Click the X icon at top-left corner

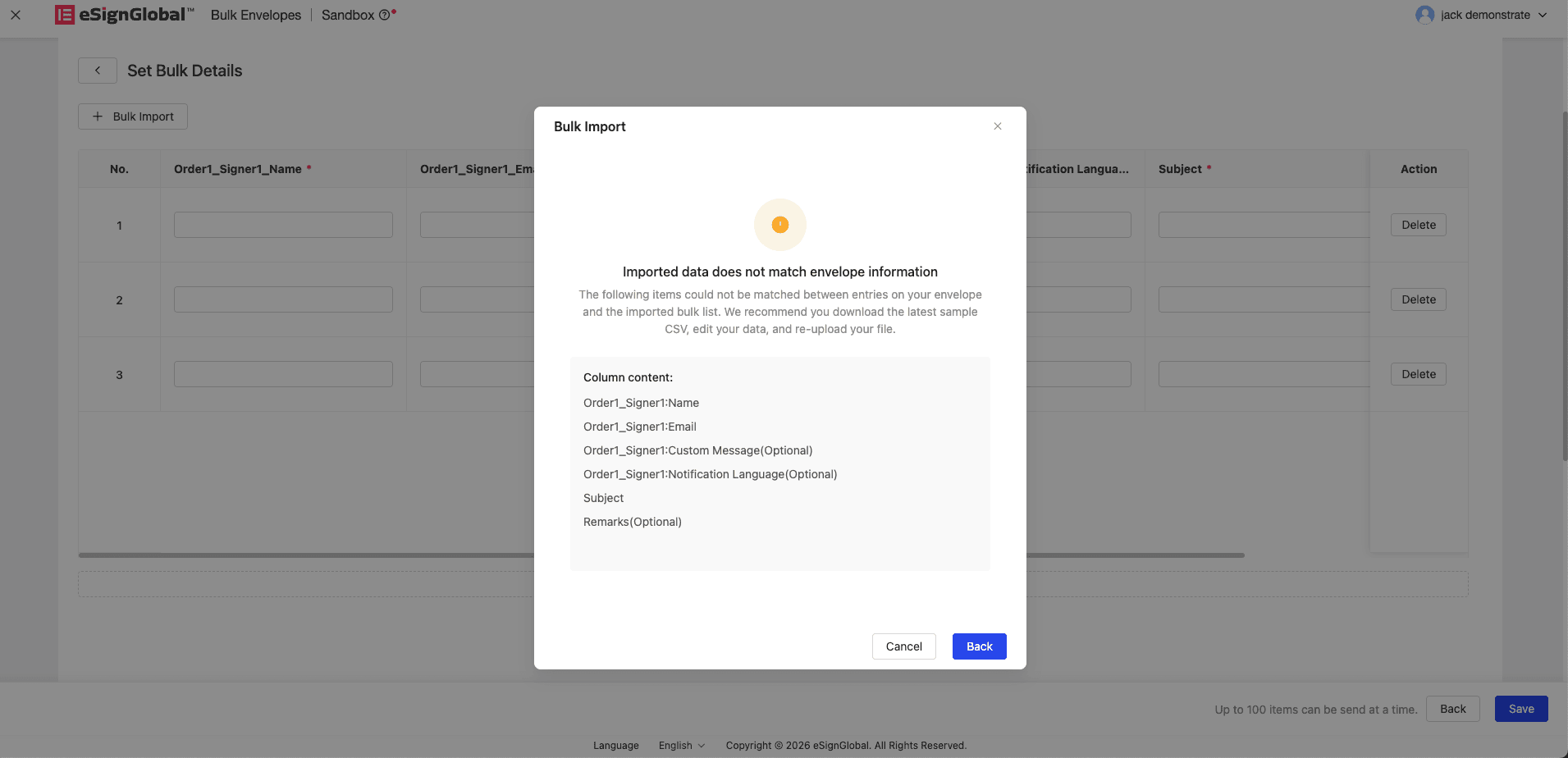point(16,15)
